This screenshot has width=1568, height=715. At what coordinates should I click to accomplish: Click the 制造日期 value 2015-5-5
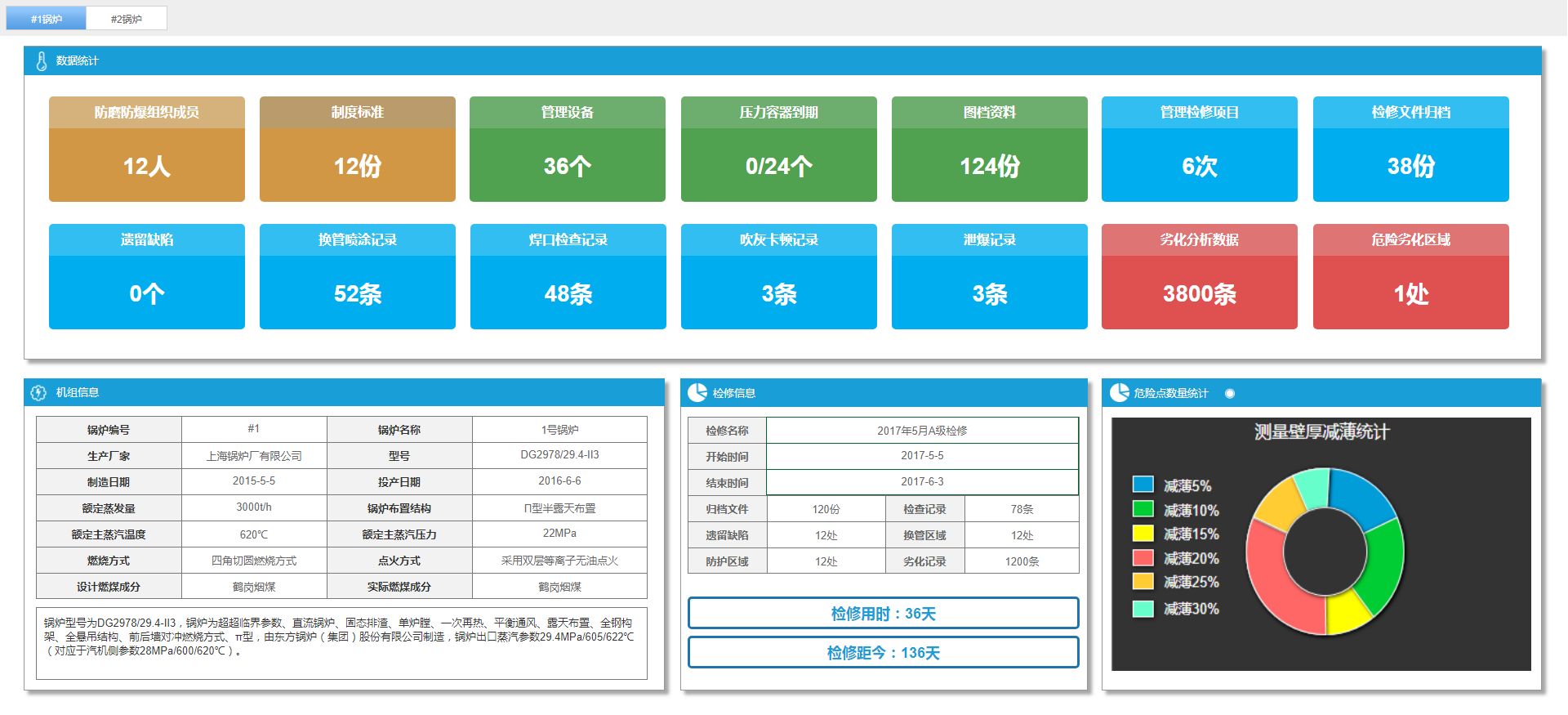[x=254, y=481]
